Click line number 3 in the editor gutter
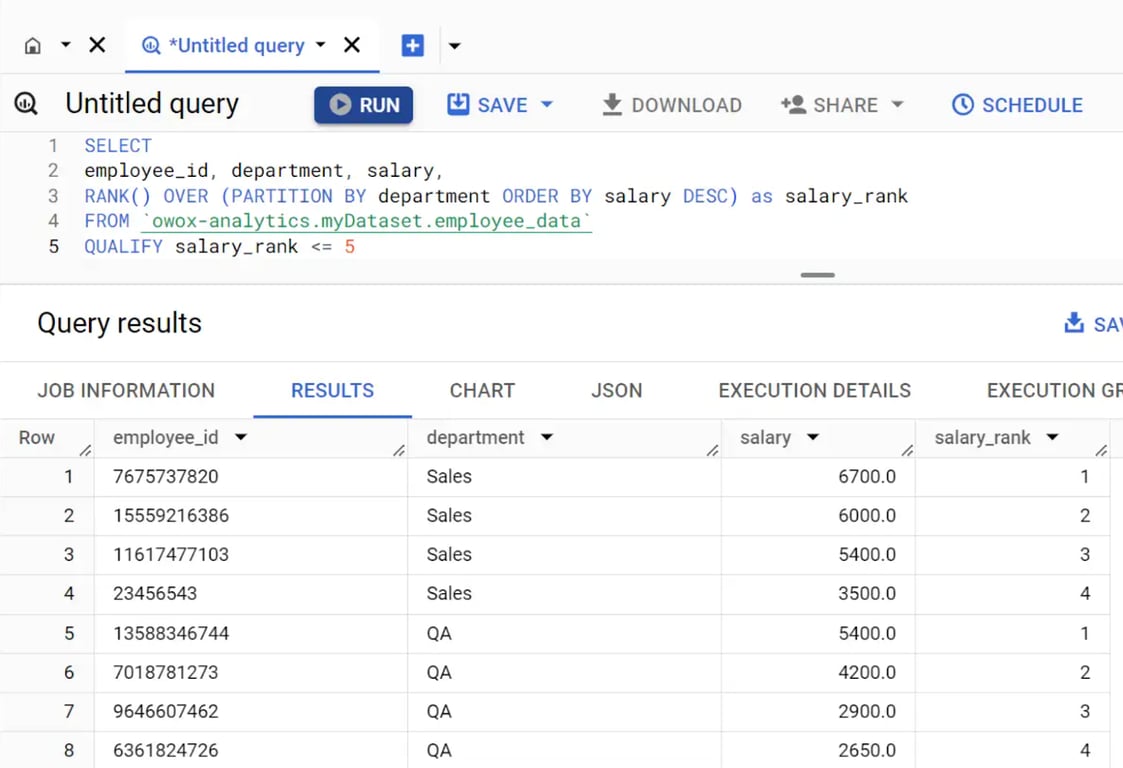The width and height of the screenshot is (1123, 768). click(53, 196)
